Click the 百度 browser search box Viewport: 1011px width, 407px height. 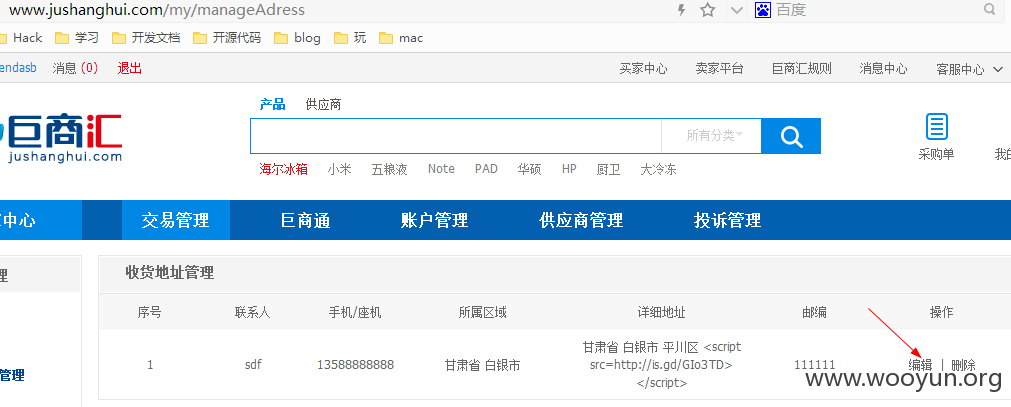click(877, 10)
